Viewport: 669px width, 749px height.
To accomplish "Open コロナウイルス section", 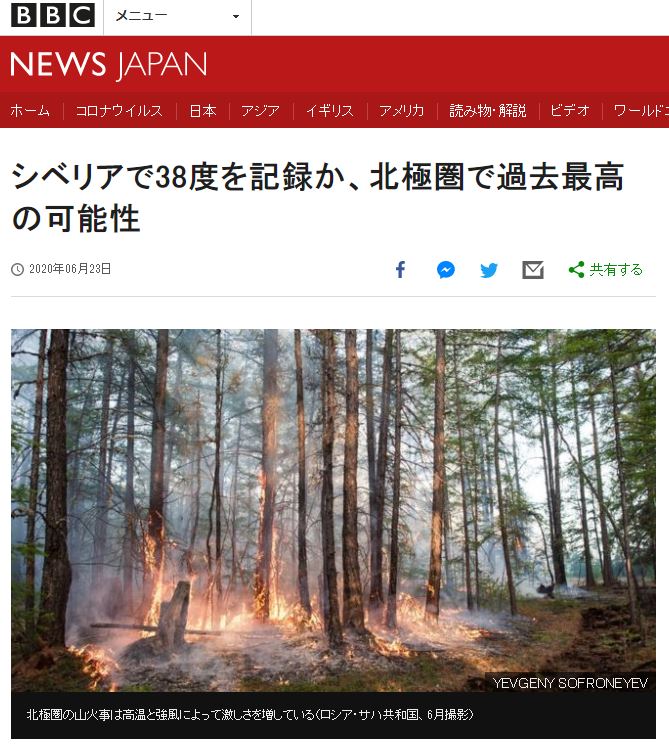I will (119, 111).
